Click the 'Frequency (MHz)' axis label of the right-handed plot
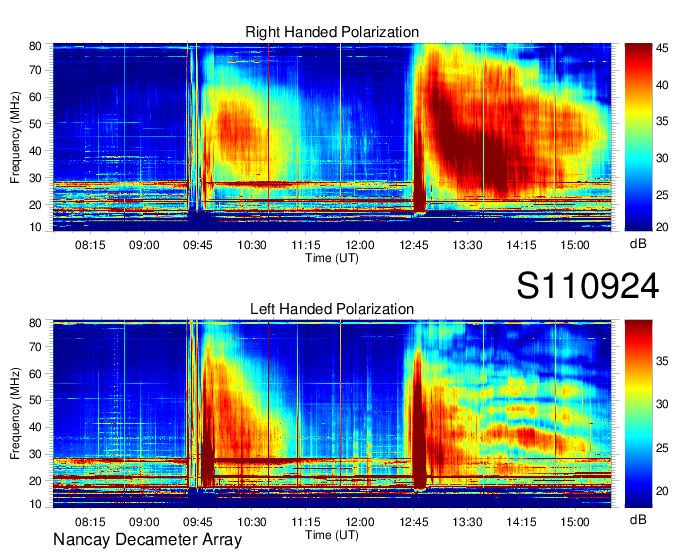This screenshot has width=680, height=552. pos(15,137)
